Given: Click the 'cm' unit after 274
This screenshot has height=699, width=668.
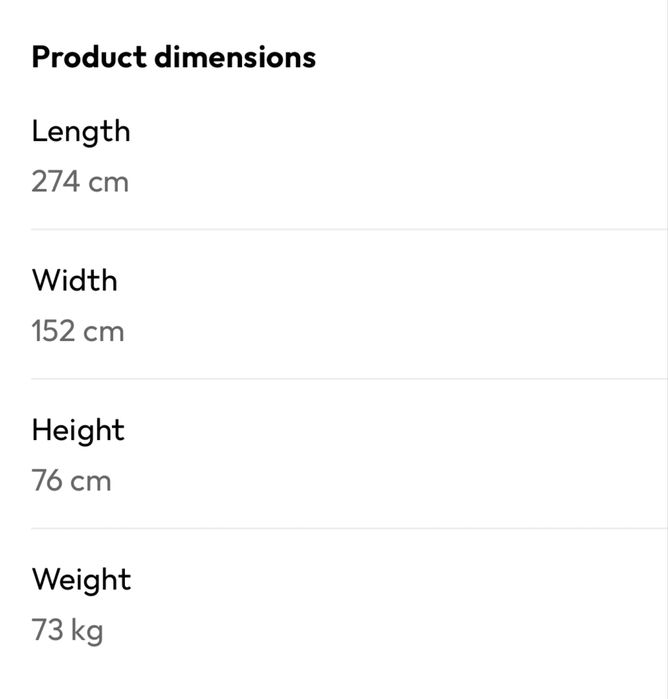Looking at the screenshot, I should [108, 182].
